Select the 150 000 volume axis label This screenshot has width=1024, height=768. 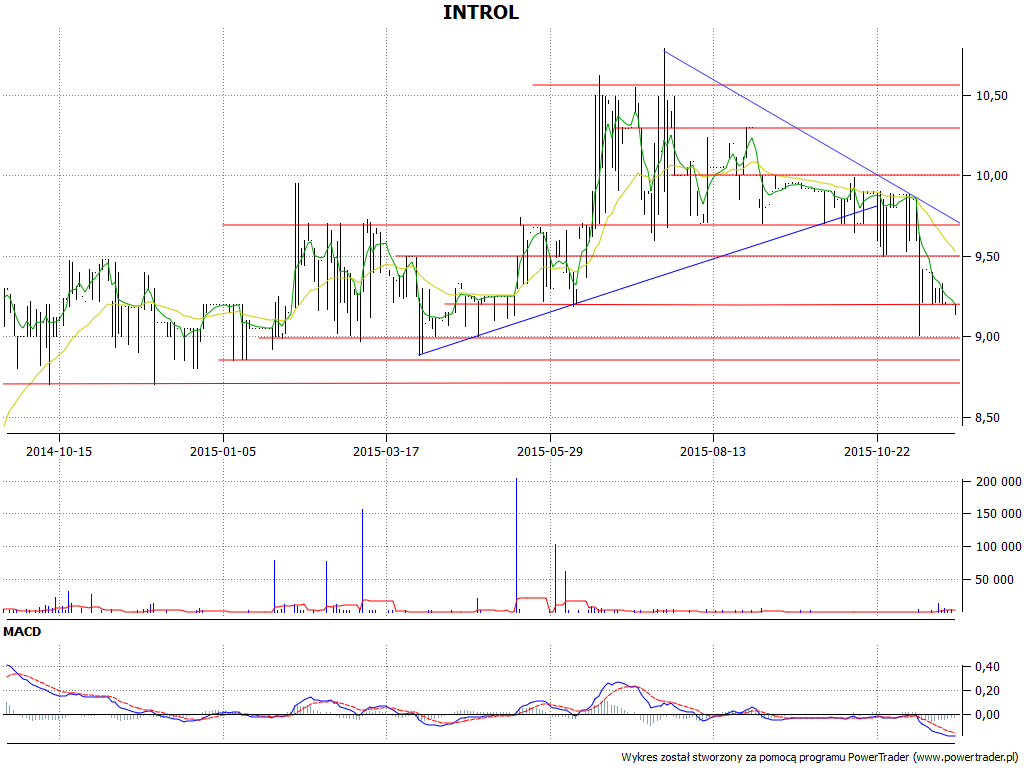click(999, 514)
